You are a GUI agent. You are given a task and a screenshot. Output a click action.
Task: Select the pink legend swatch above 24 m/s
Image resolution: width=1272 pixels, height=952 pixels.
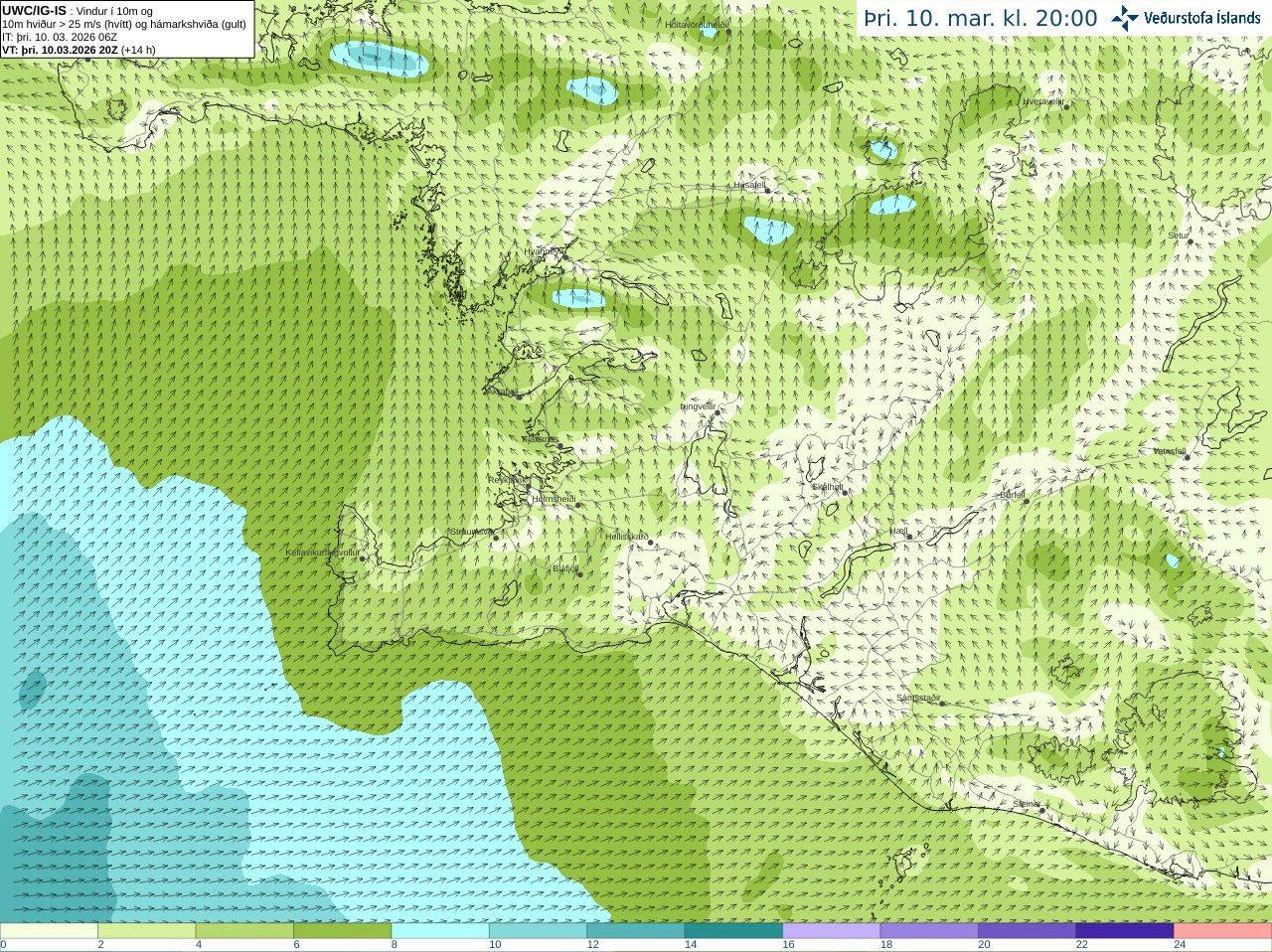1223,931
